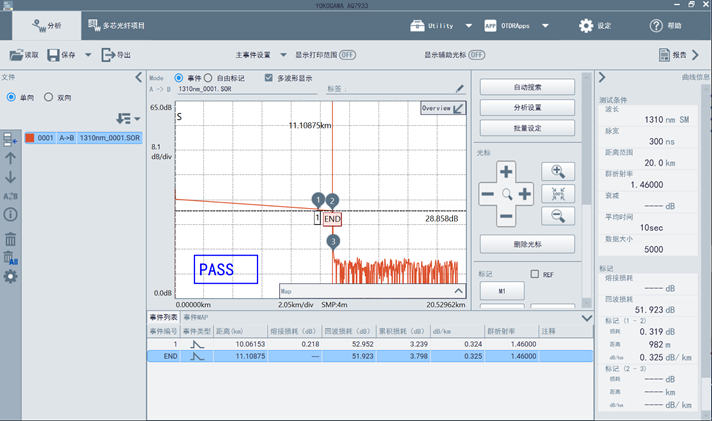Enable the REF checkbox
712x421 pixels.
[535, 274]
